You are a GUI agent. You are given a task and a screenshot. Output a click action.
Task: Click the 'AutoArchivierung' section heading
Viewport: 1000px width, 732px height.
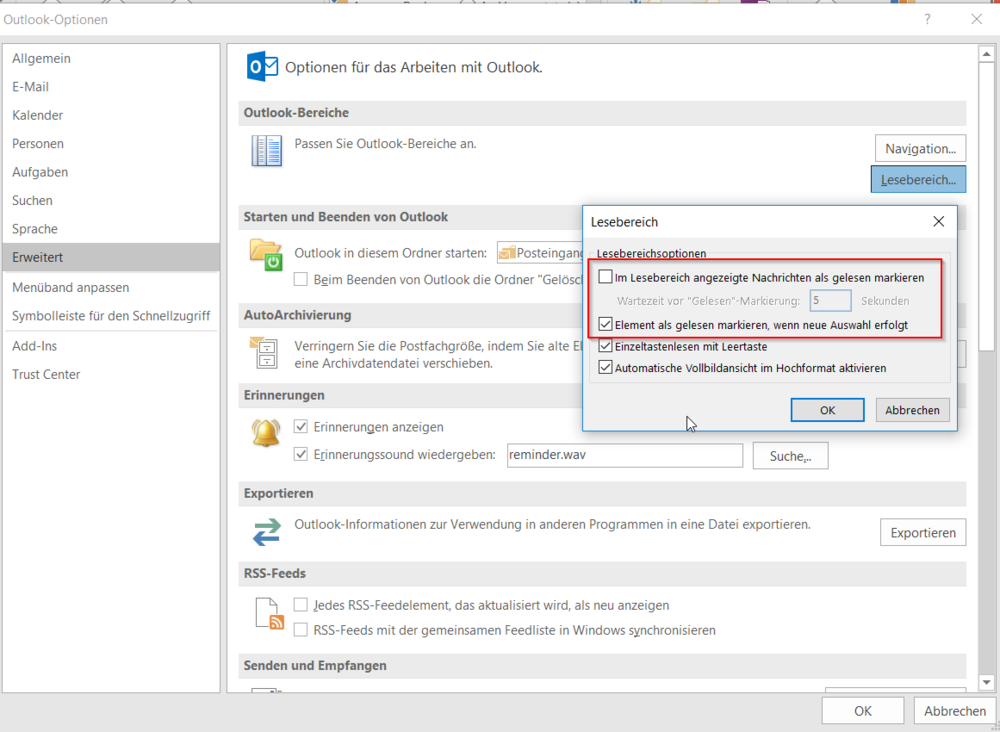(x=297, y=315)
